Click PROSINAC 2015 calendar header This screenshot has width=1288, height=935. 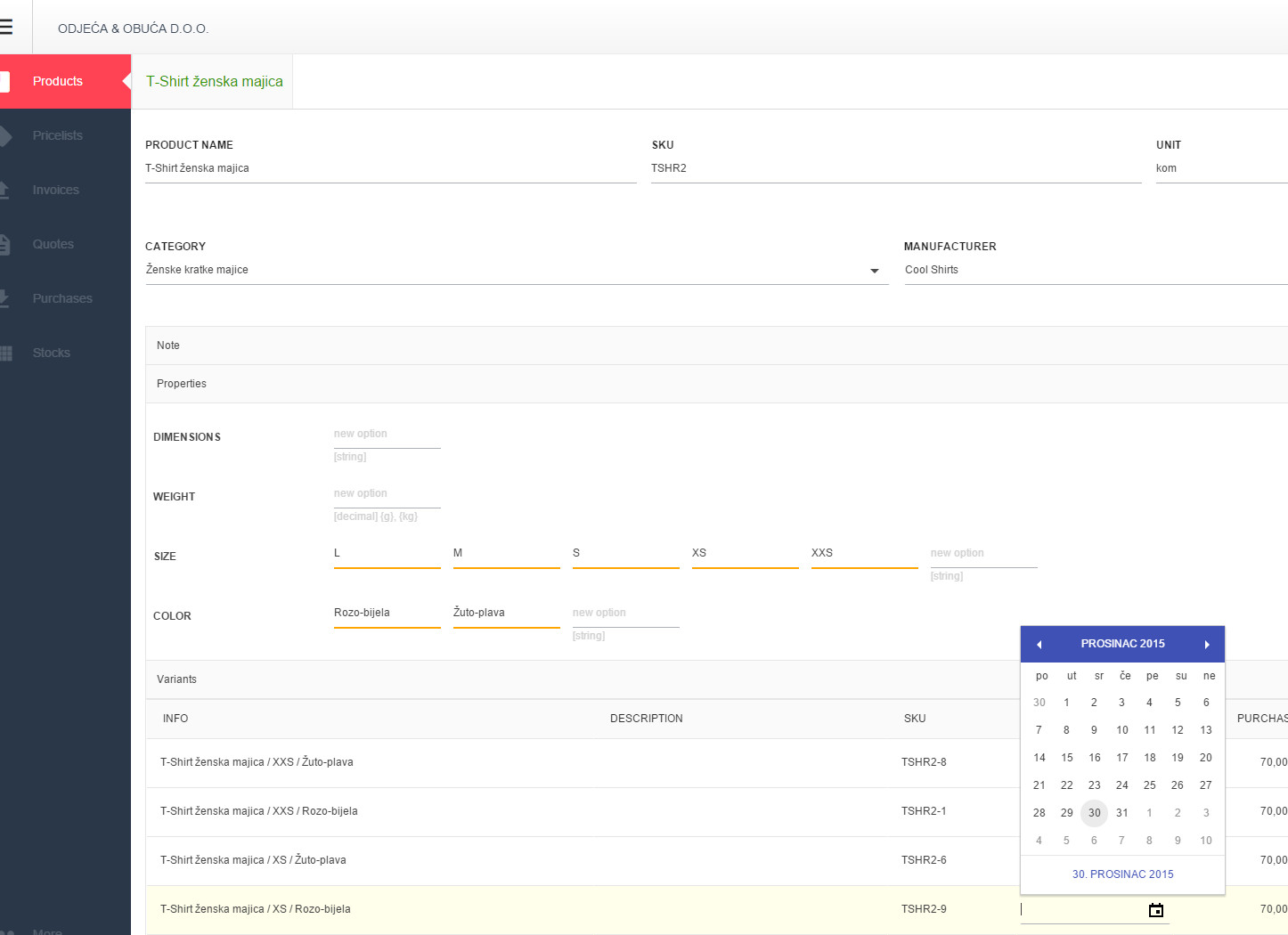click(1122, 644)
